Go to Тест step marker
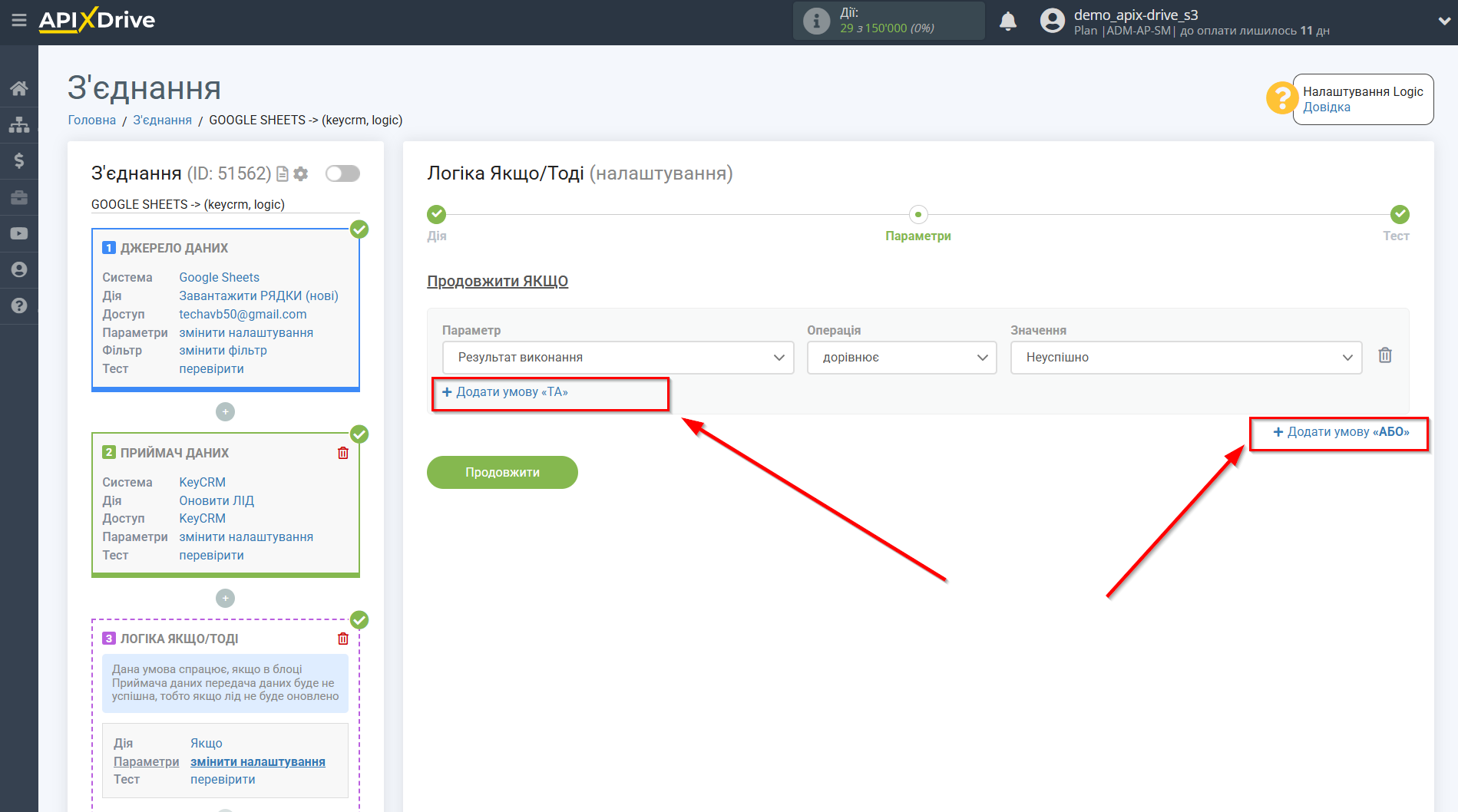Image resolution: width=1458 pixels, height=812 pixels. pyautogui.click(x=1400, y=214)
